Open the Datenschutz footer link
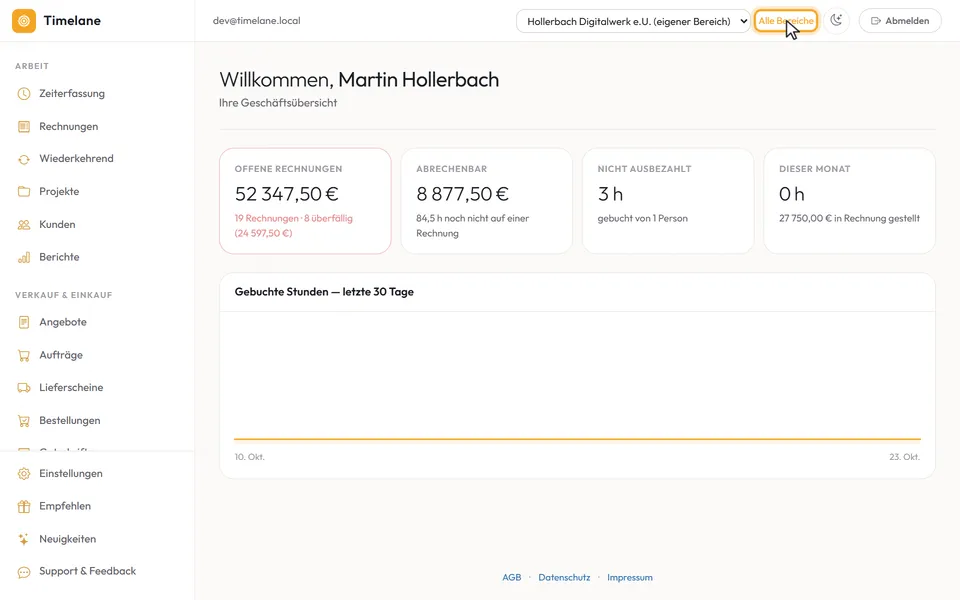 pyautogui.click(x=564, y=577)
